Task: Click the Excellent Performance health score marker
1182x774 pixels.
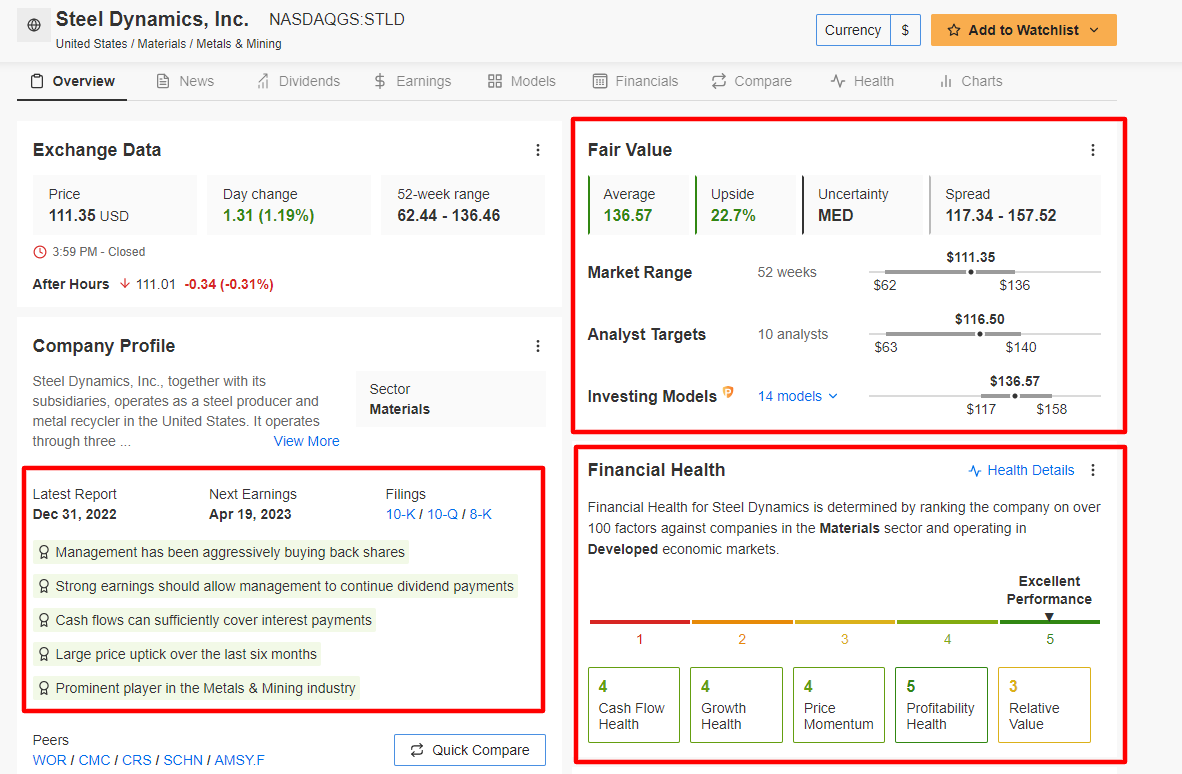Action: coord(1049,617)
